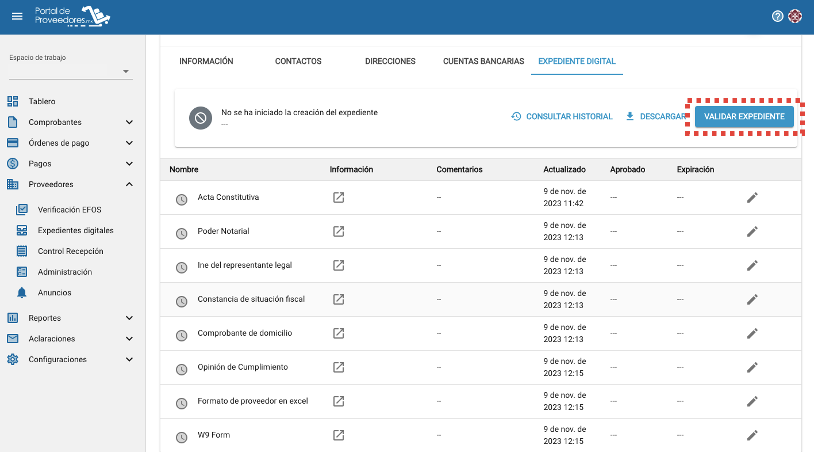Edit the W9 Form row pencil
Viewport: 814px width, 452px height.
[752, 435]
